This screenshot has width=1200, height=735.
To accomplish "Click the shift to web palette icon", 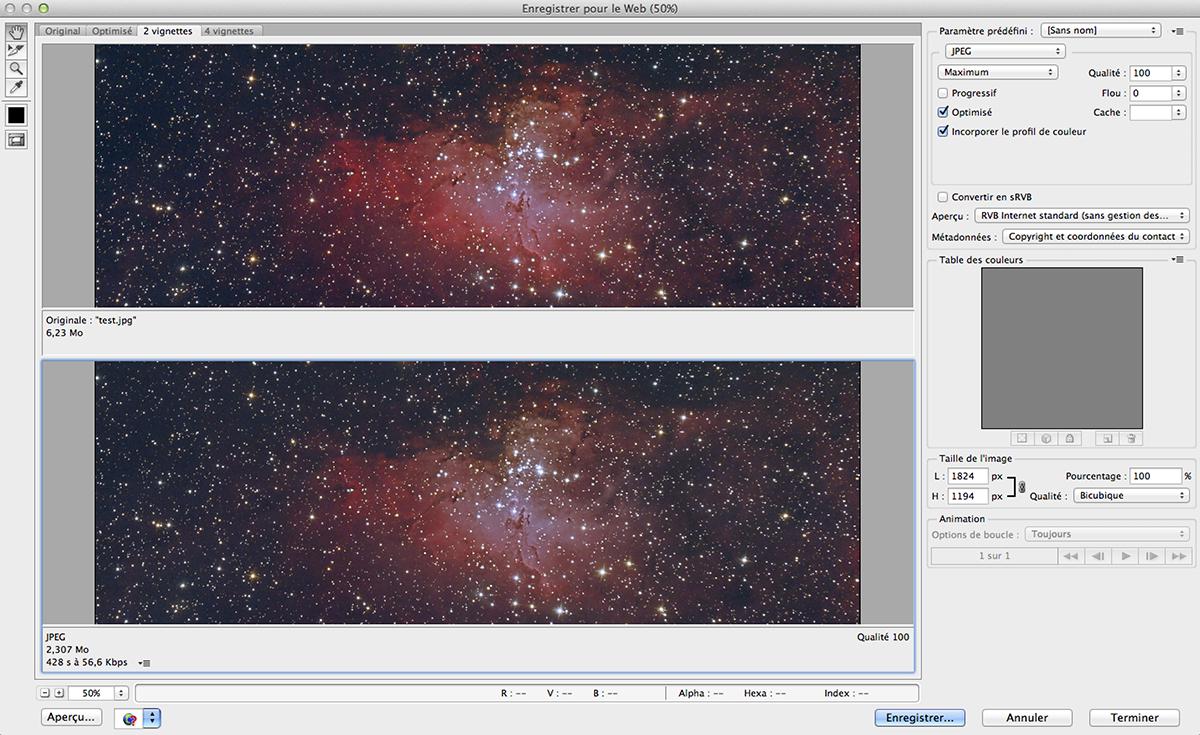I will [1046, 438].
